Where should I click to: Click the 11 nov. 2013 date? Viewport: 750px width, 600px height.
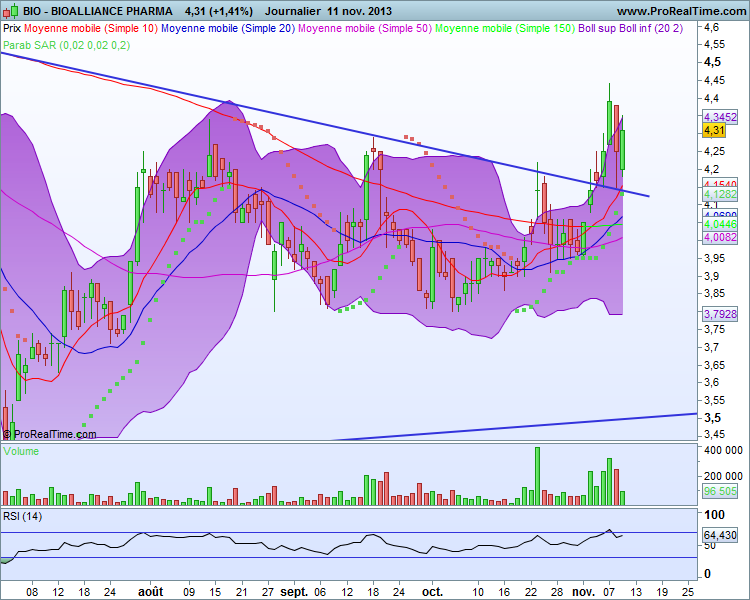[360, 11]
